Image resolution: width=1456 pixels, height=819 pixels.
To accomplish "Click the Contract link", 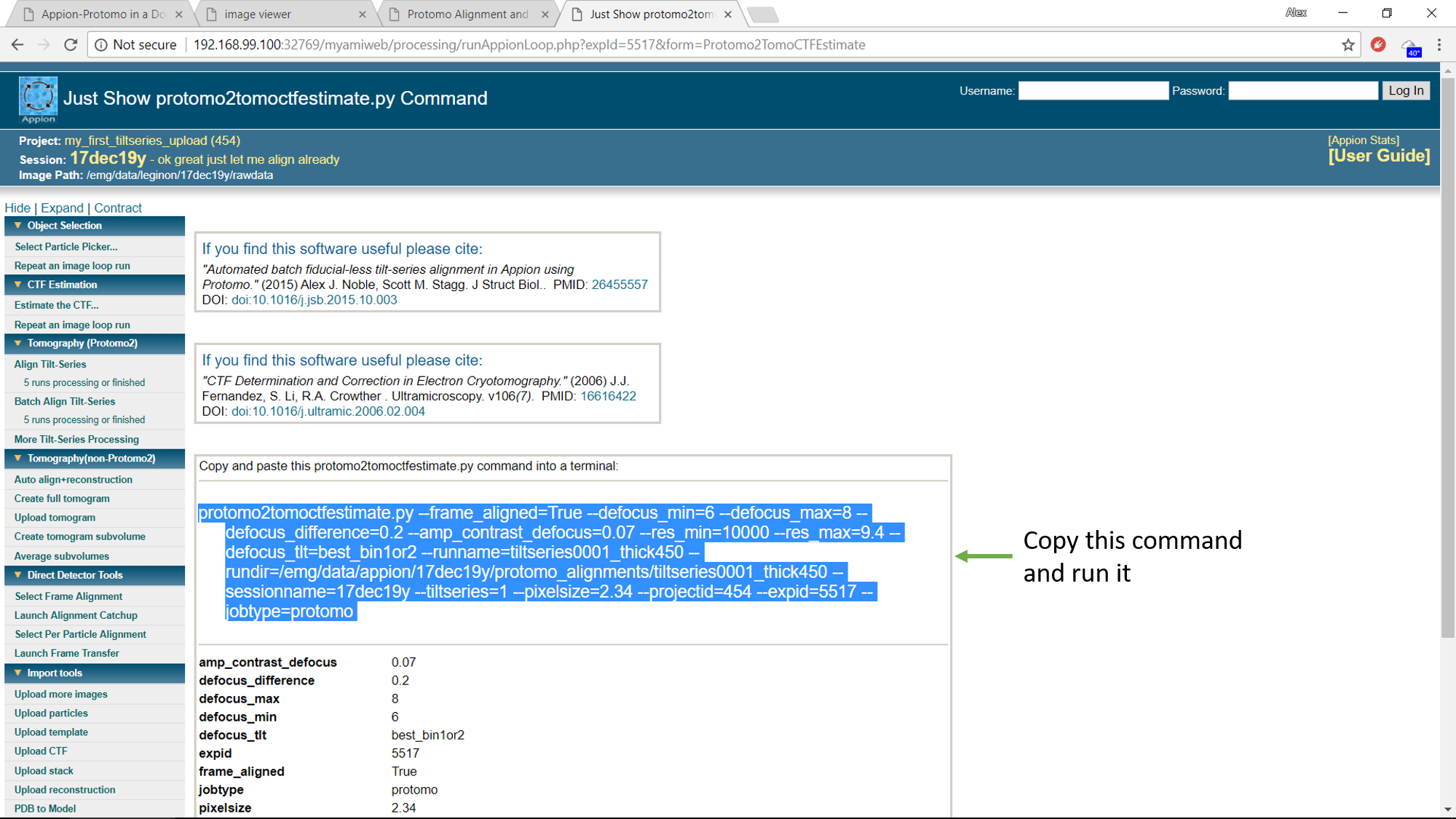I will coord(118,208).
